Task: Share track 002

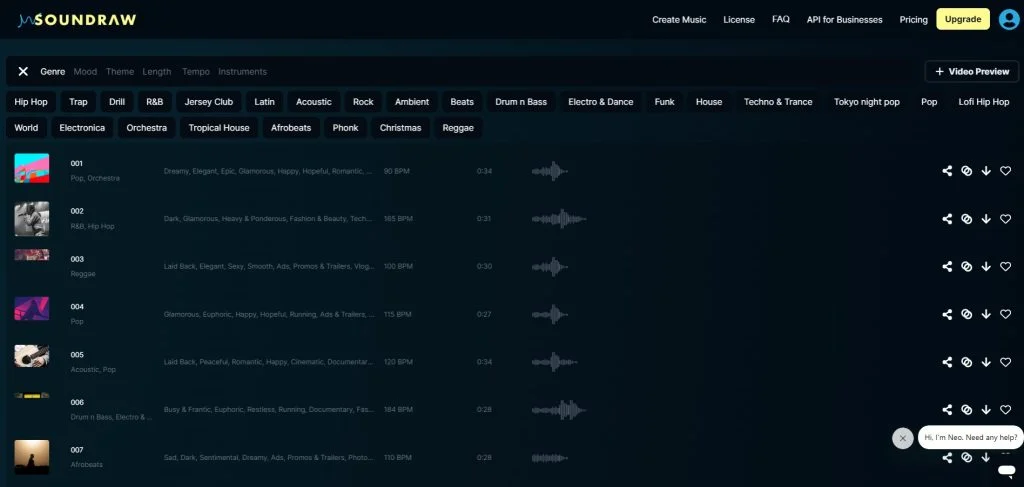Action: click(947, 219)
